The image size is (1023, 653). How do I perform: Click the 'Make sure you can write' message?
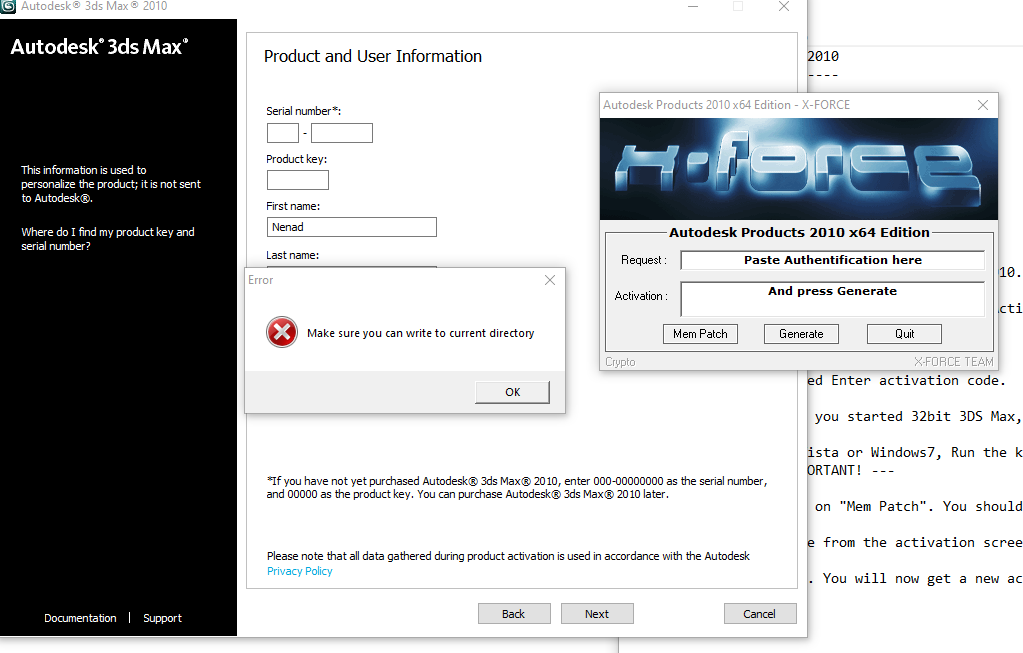point(420,333)
